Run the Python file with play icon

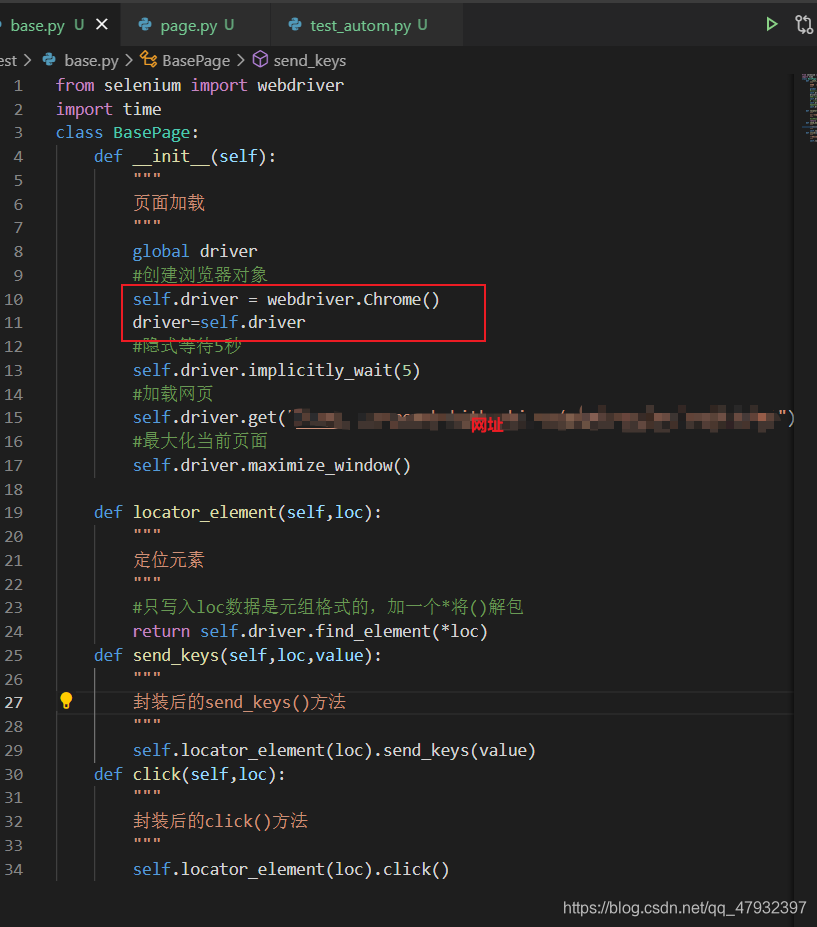771,24
